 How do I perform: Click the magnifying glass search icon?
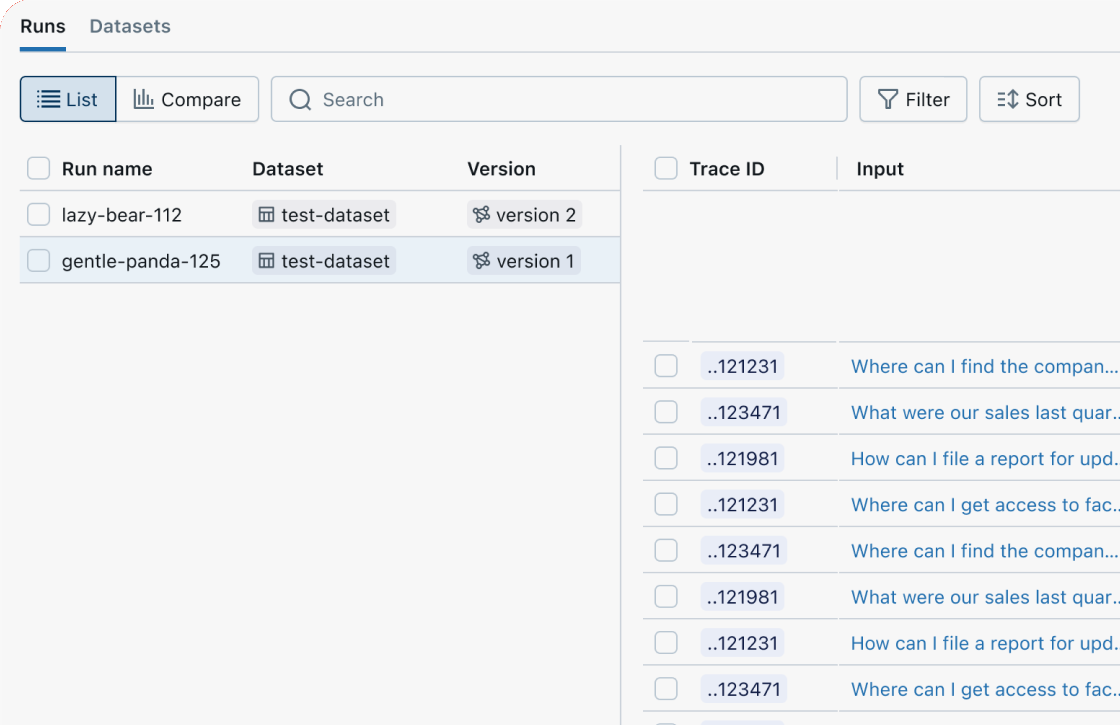pos(300,100)
